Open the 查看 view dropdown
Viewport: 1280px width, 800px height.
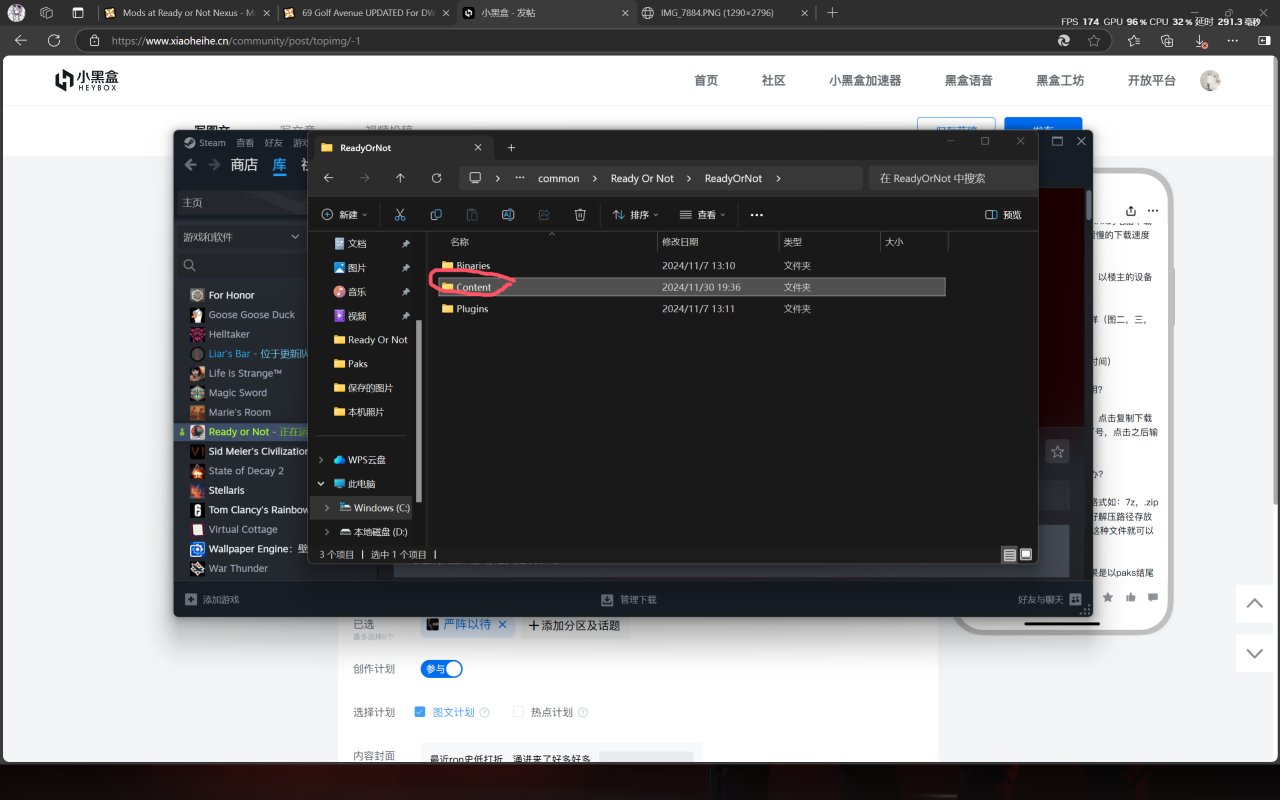tap(702, 215)
